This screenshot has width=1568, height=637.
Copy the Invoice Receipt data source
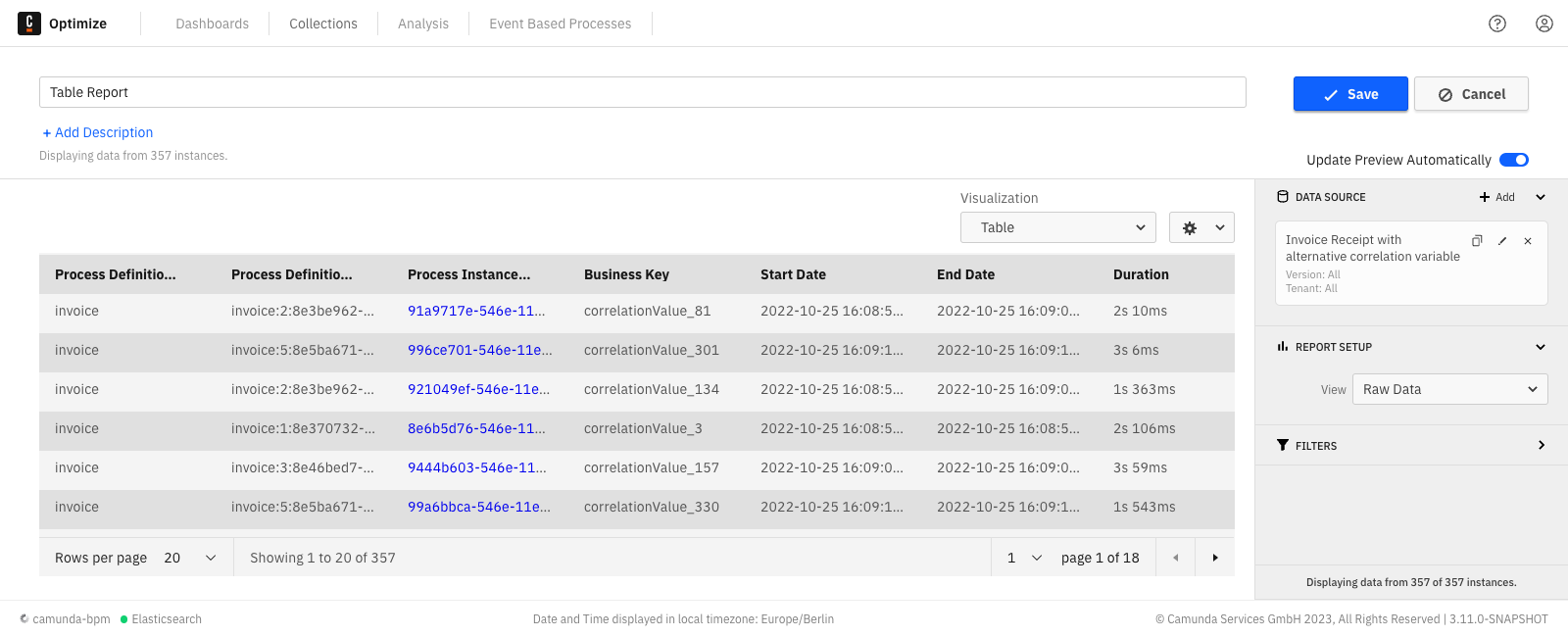1477,240
